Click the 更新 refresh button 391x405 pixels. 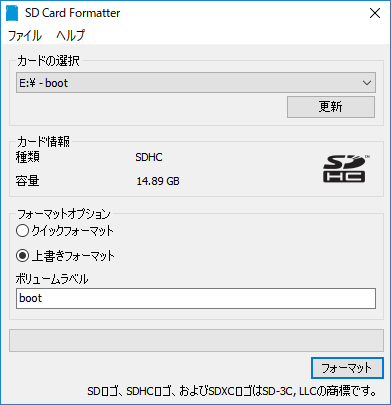(331, 107)
